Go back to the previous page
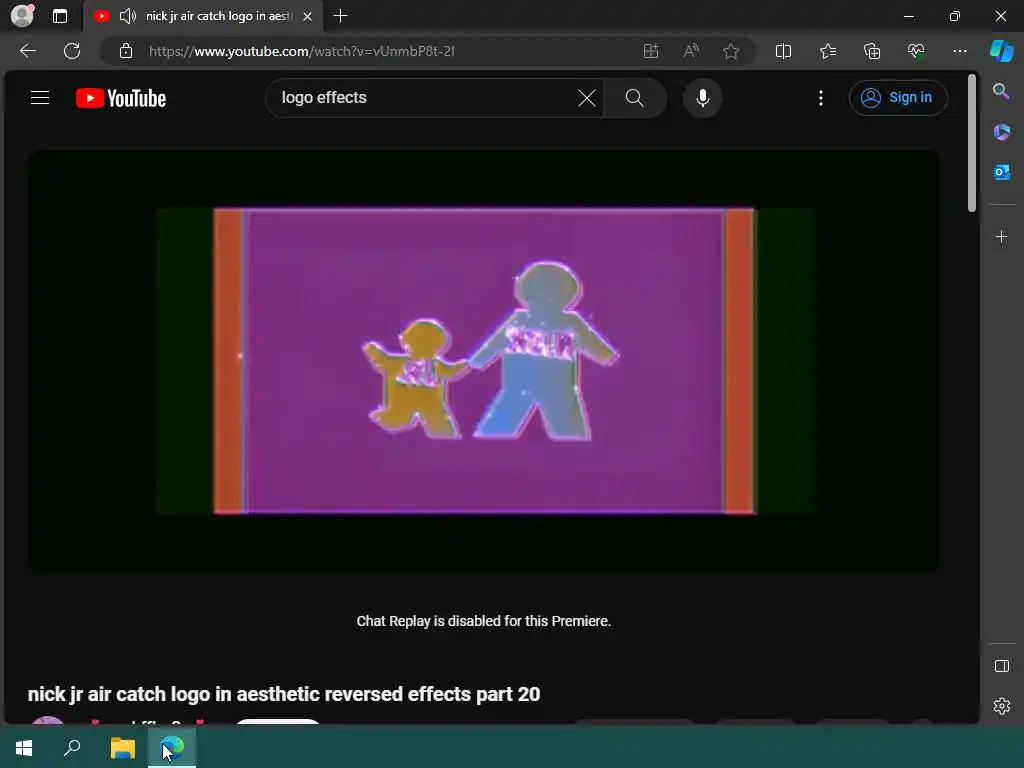 point(28,51)
